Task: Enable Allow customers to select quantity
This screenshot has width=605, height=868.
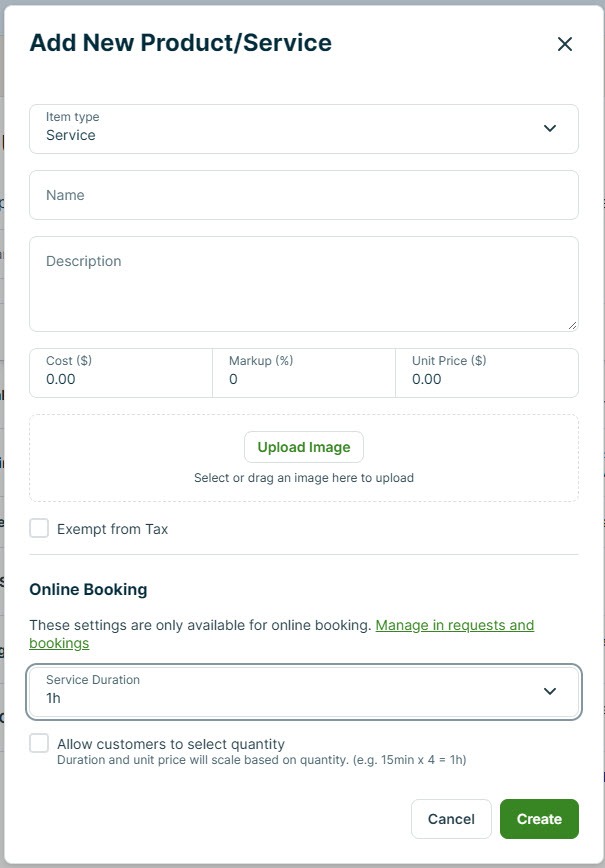Action: 39,743
